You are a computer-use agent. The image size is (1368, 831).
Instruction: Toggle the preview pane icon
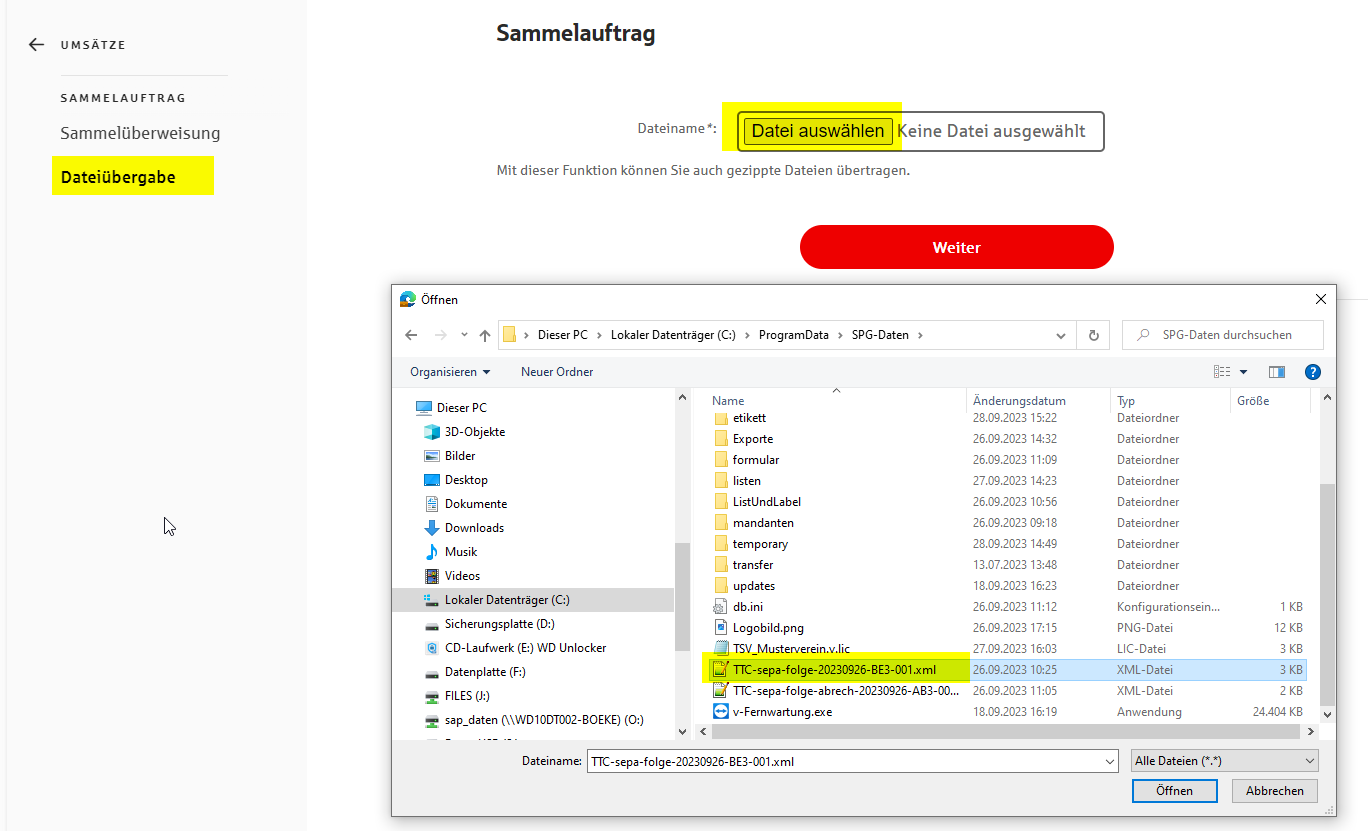[x=1276, y=372]
